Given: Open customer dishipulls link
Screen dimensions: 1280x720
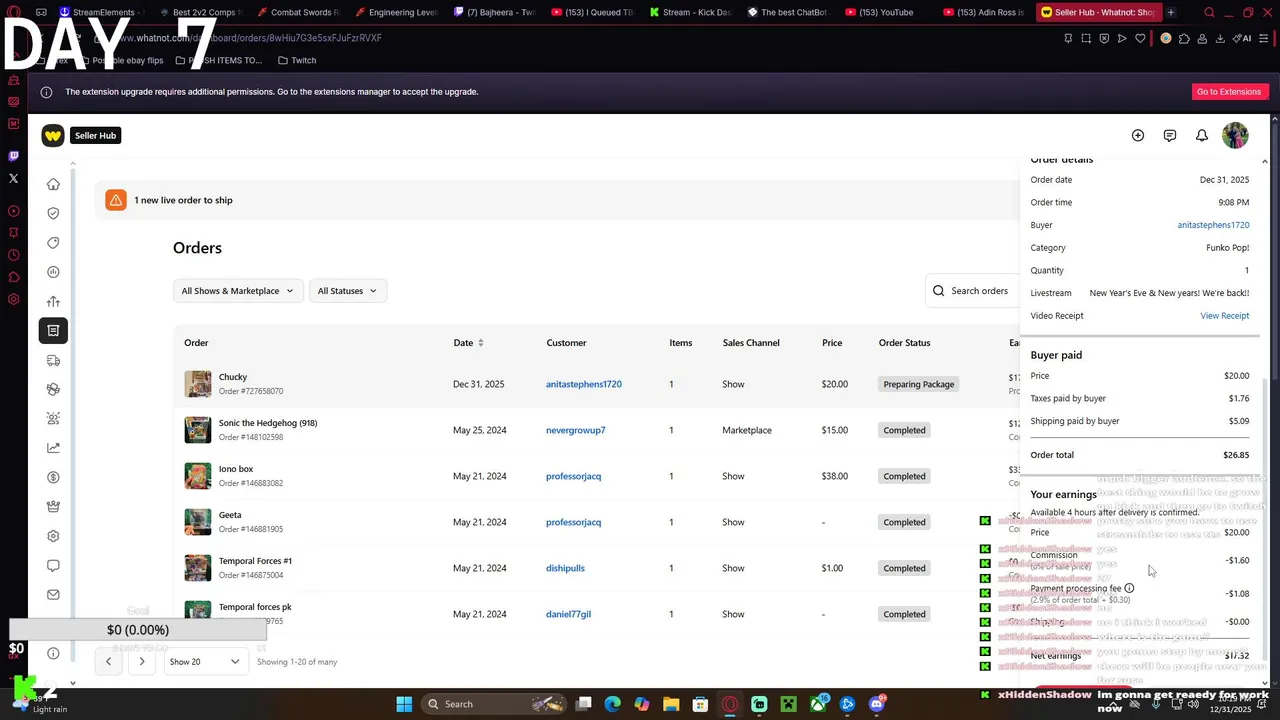Looking at the screenshot, I should [565, 568].
